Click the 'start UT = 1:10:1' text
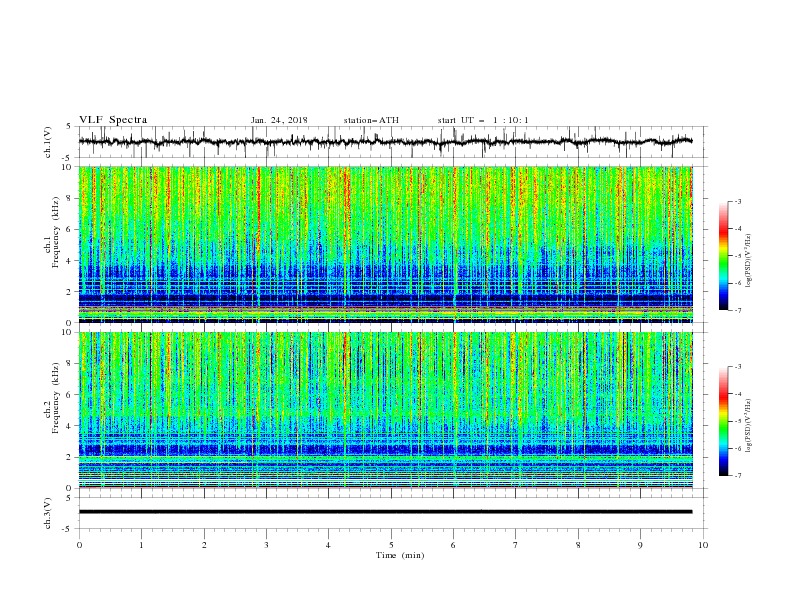The height and width of the screenshot is (612, 792). [x=483, y=120]
